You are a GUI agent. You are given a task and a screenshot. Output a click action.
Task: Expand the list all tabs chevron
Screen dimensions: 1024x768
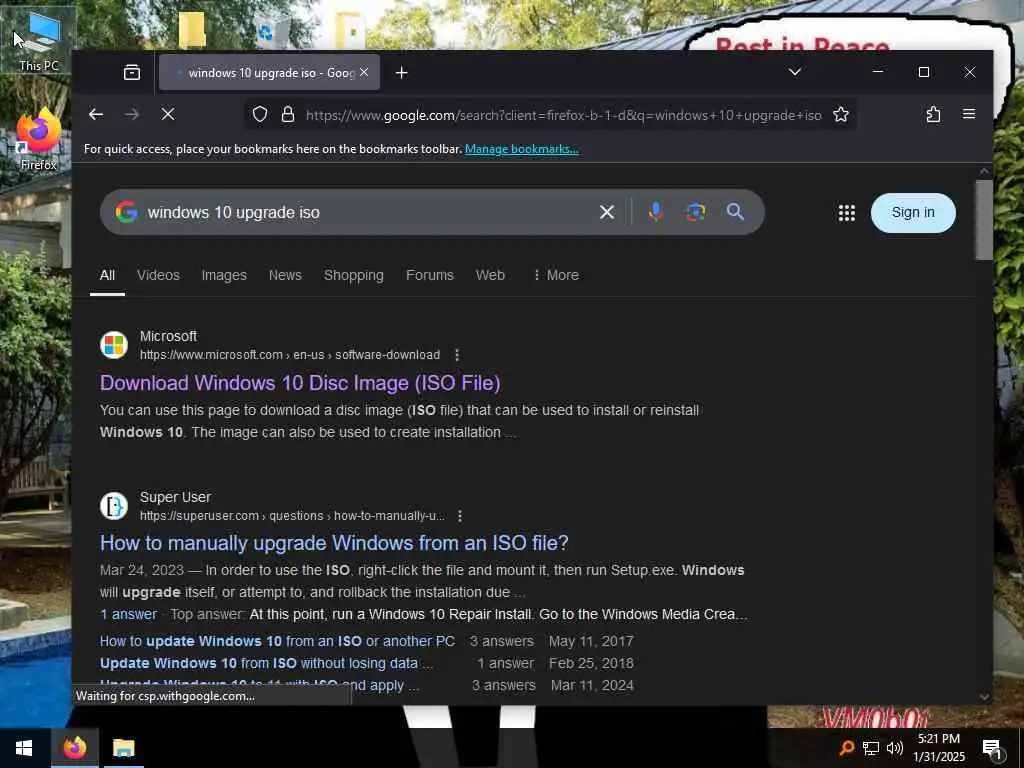(x=795, y=72)
